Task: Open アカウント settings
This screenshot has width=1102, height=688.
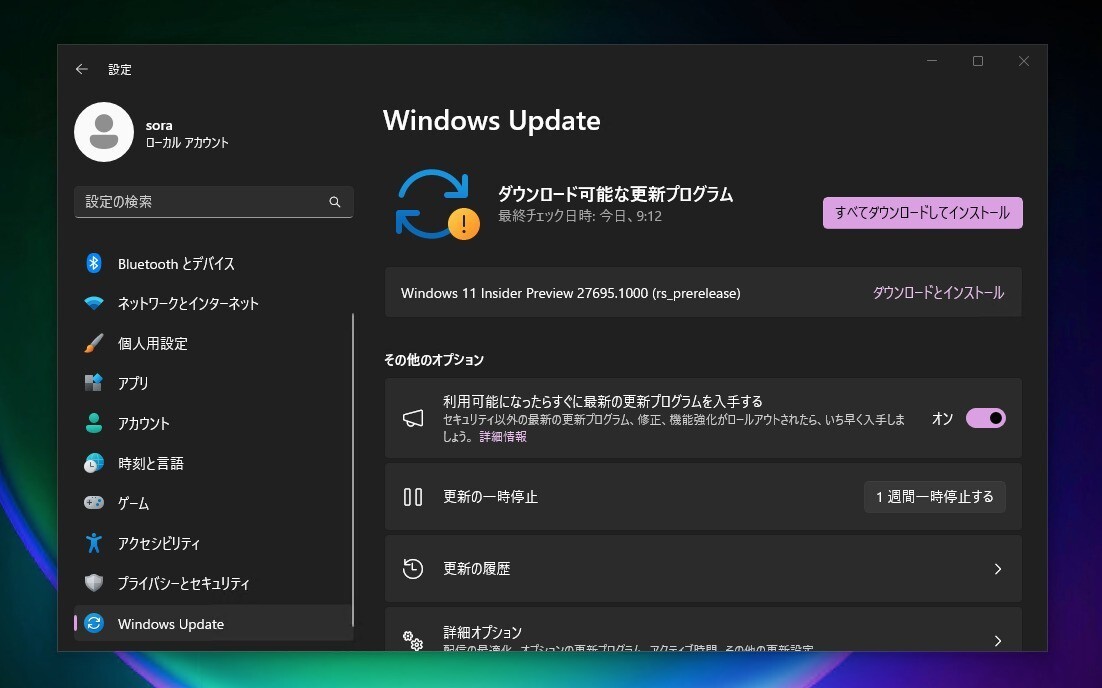Action: point(142,423)
